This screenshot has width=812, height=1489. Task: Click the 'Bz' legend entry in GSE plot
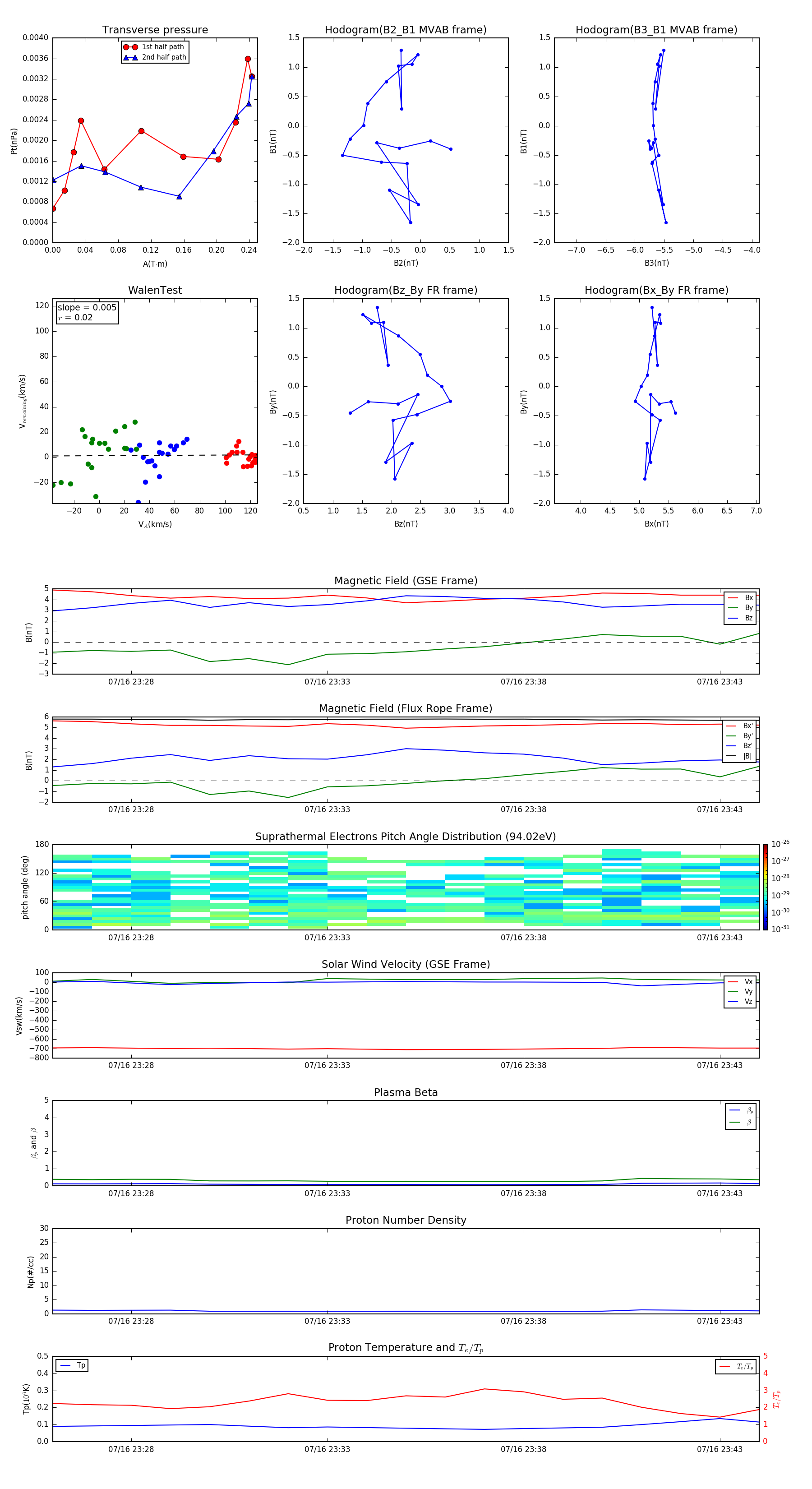[x=740, y=619]
